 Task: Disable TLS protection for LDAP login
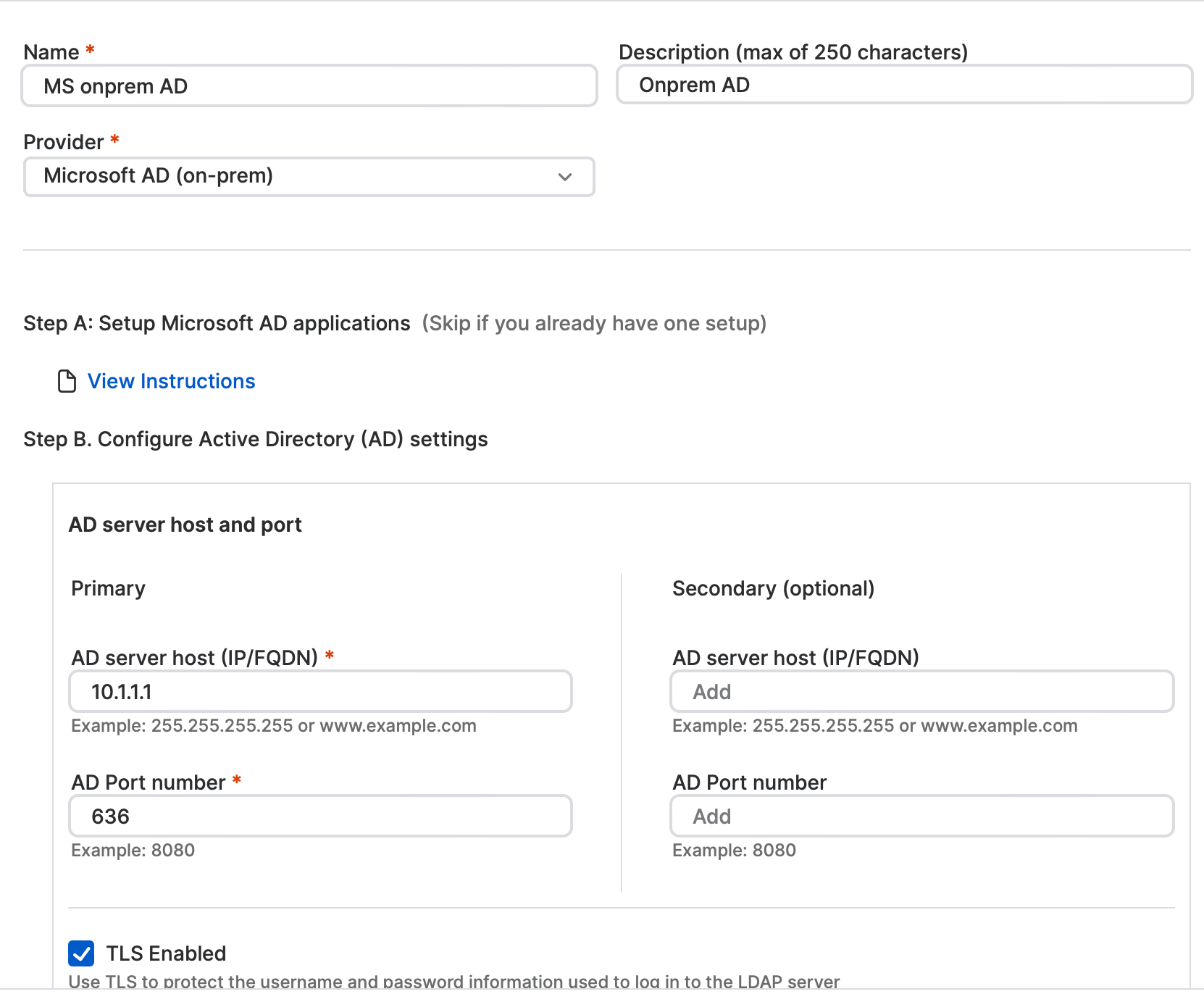(x=81, y=953)
